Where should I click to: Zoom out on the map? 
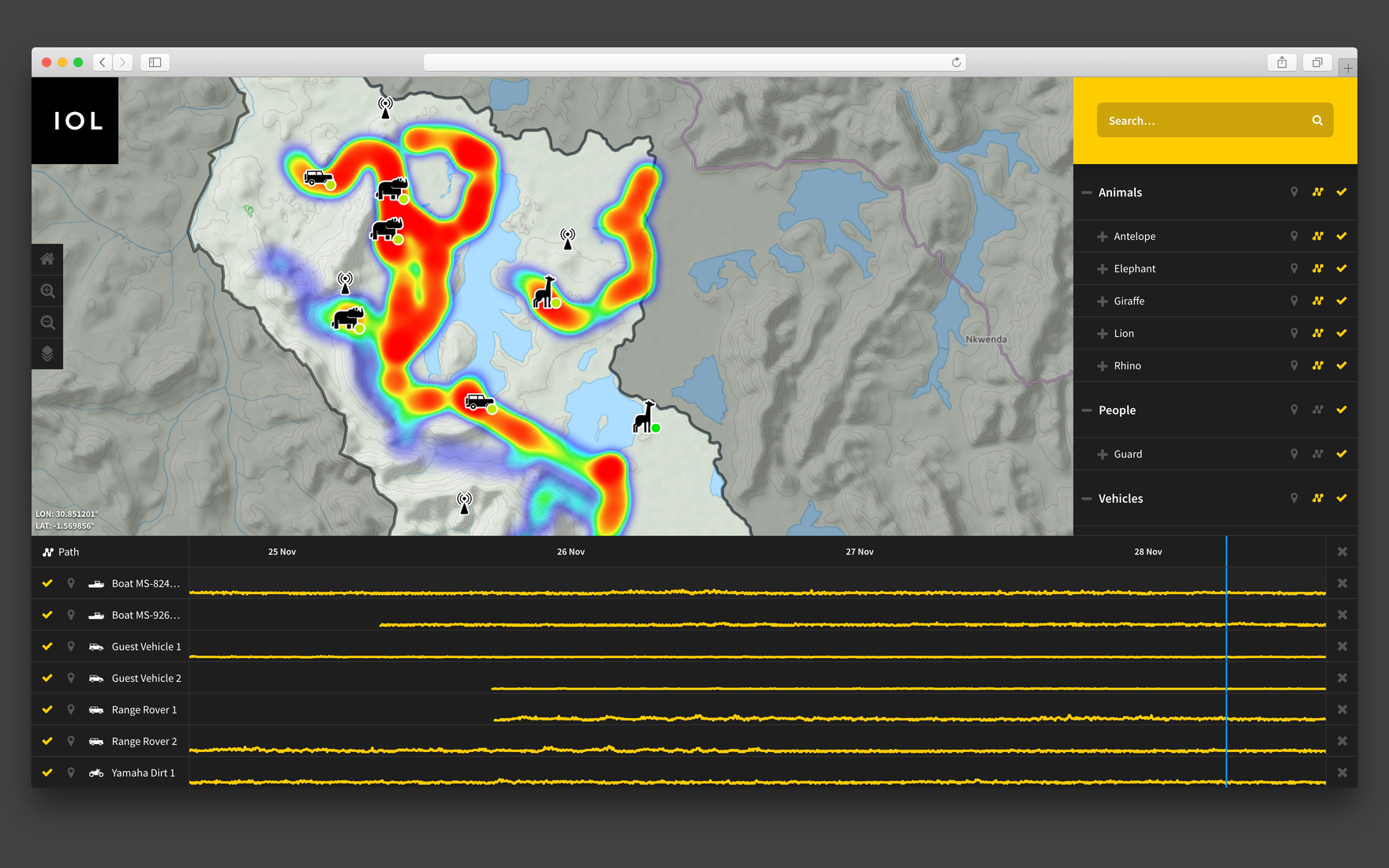click(47, 323)
